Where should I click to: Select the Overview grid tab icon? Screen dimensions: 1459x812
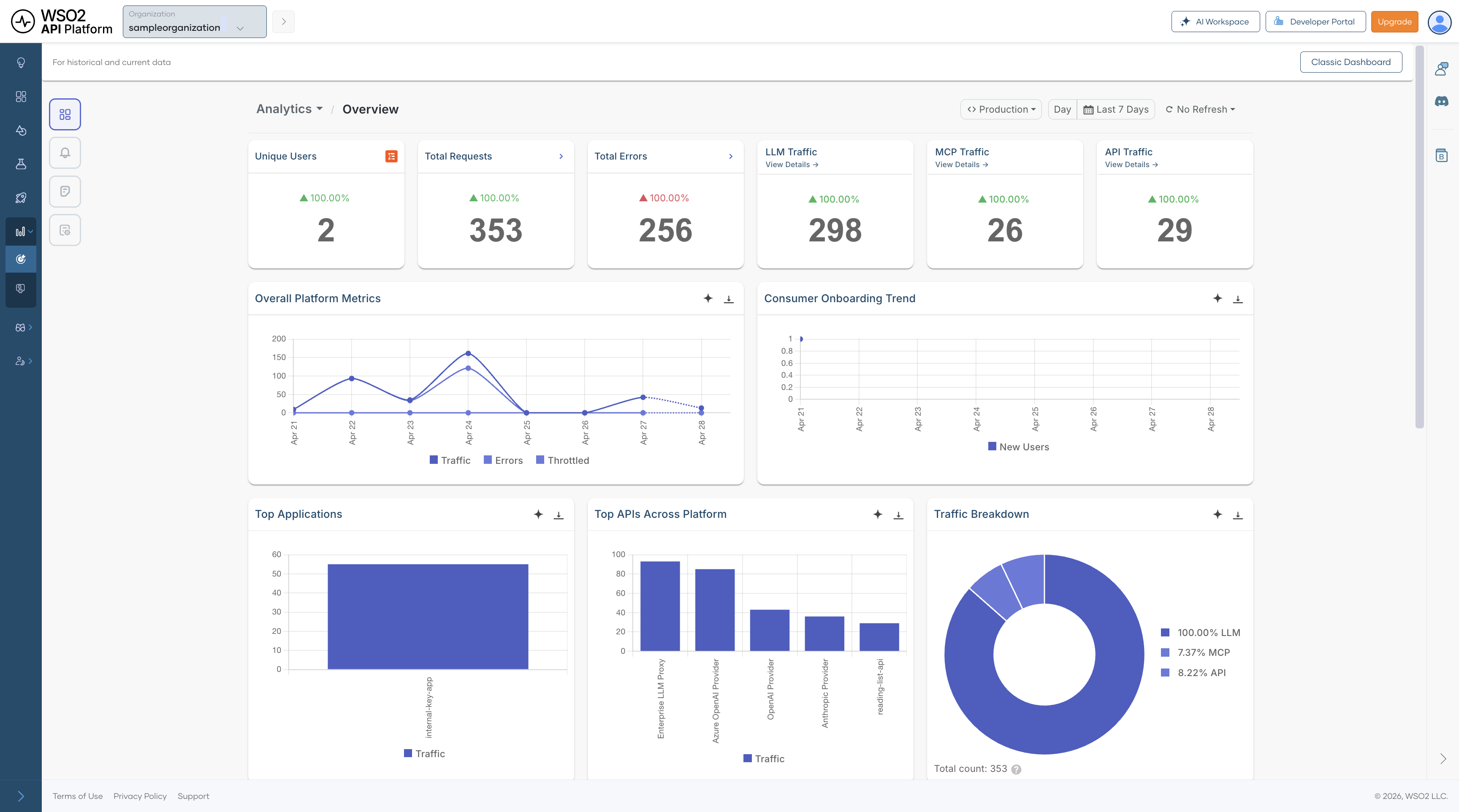click(x=65, y=114)
